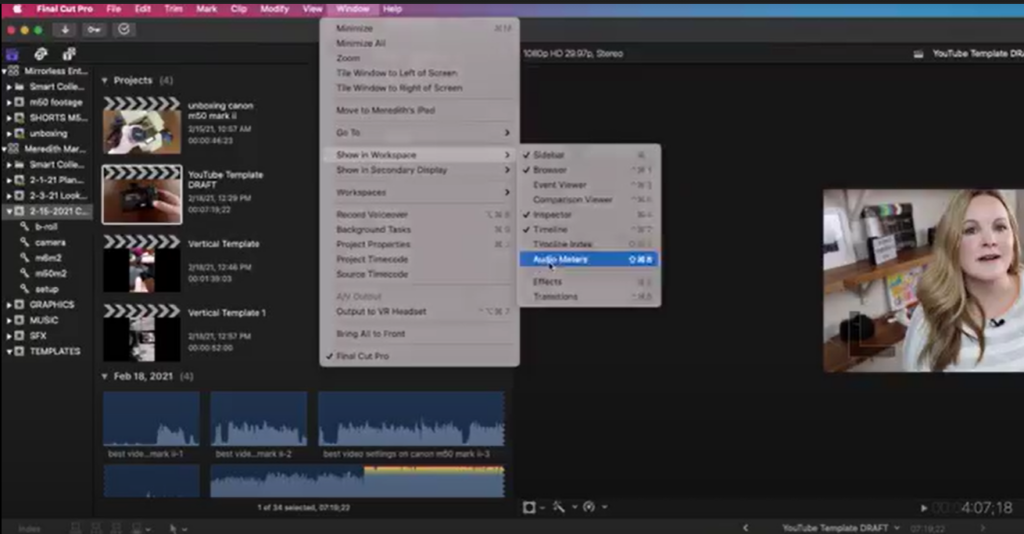
Task: Select the camera keyword collection
Action: (50, 242)
